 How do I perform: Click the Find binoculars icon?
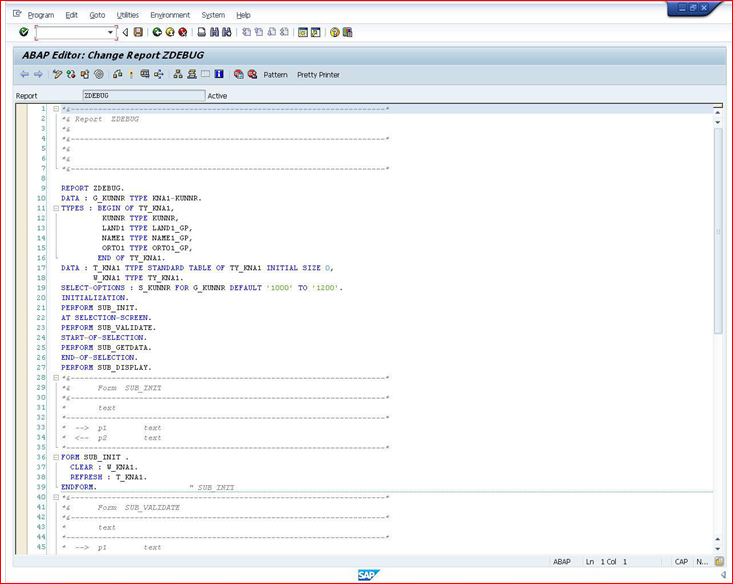[214, 32]
